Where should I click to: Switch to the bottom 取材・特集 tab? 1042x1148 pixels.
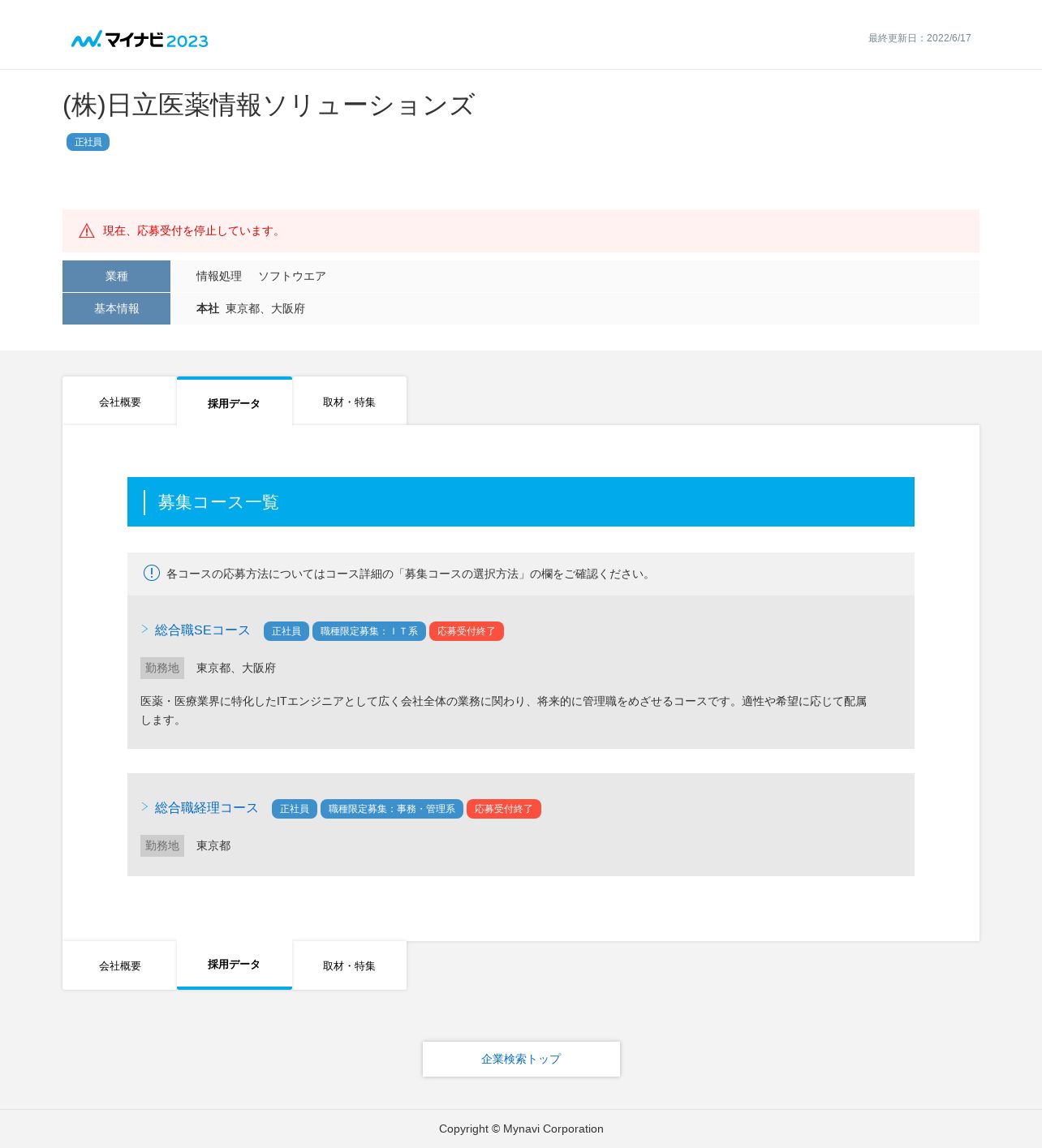[349, 965]
